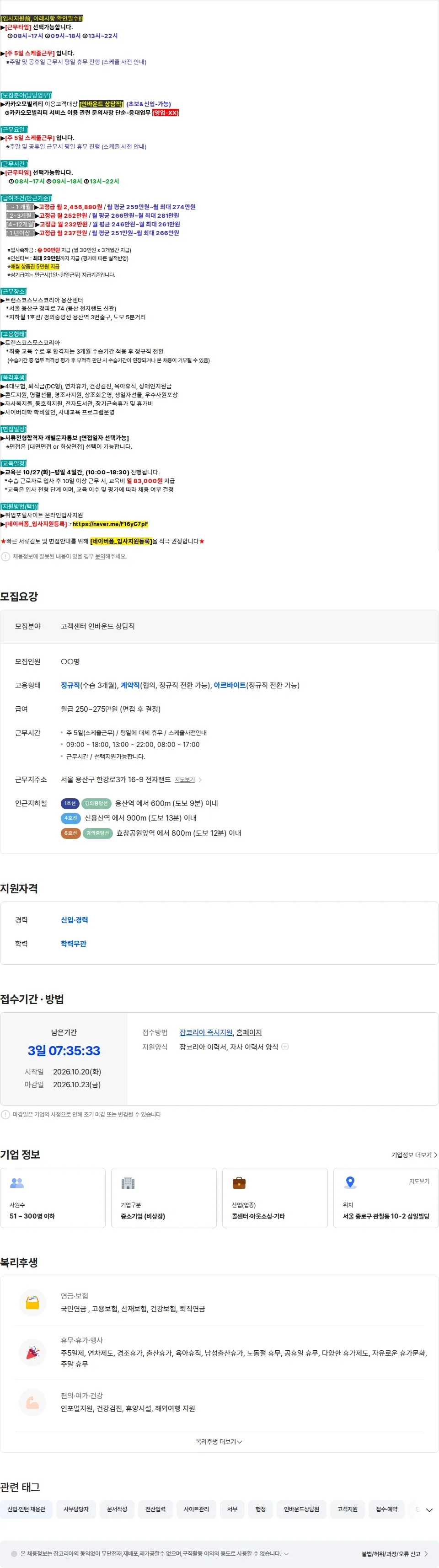Image resolution: width=439 pixels, height=1568 pixels.
Task: Open 불법/허위/과장/오류 신고 report link
Action: [x=395, y=1554]
